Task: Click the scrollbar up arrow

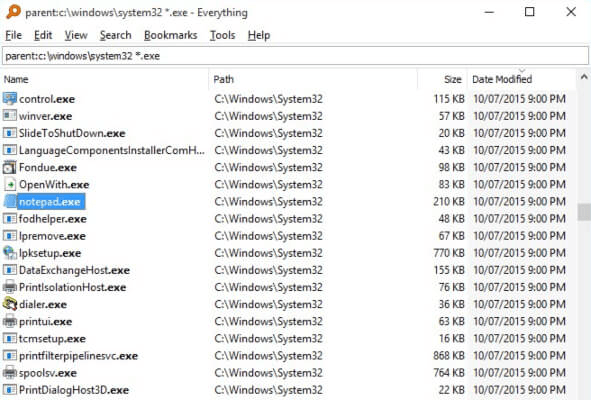Action: (584, 77)
